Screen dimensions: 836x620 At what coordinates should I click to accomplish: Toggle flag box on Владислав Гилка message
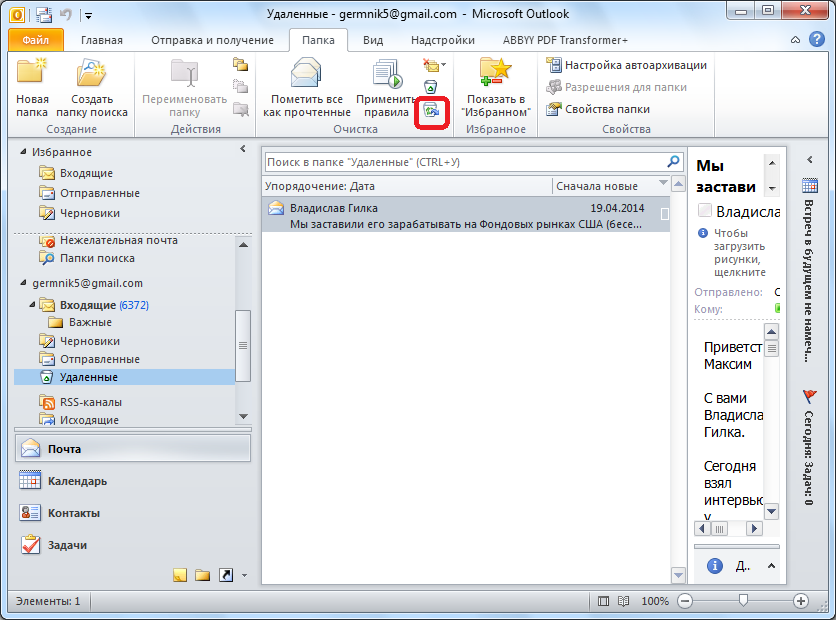(665, 215)
